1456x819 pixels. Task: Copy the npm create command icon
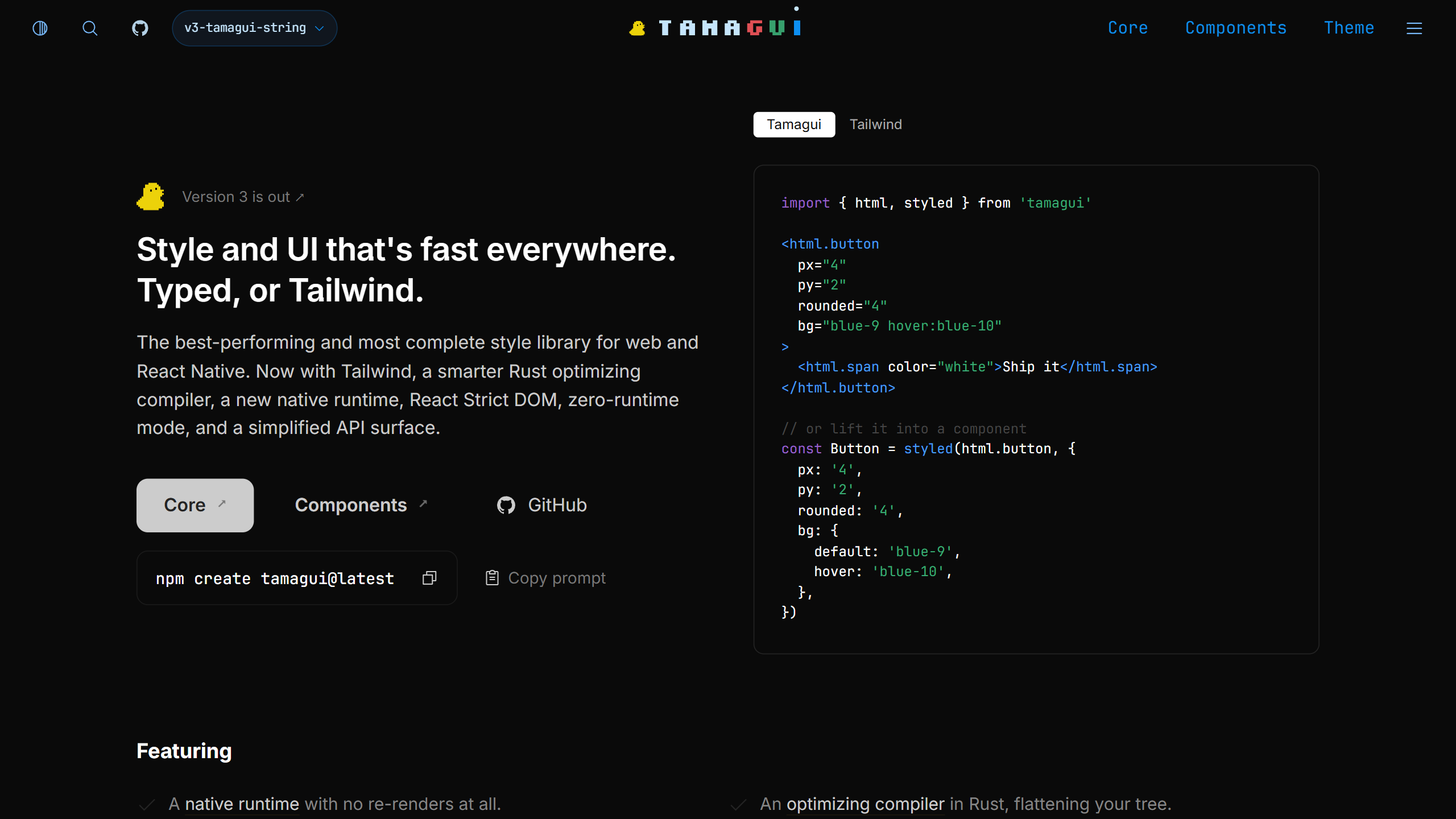coord(429,578)
